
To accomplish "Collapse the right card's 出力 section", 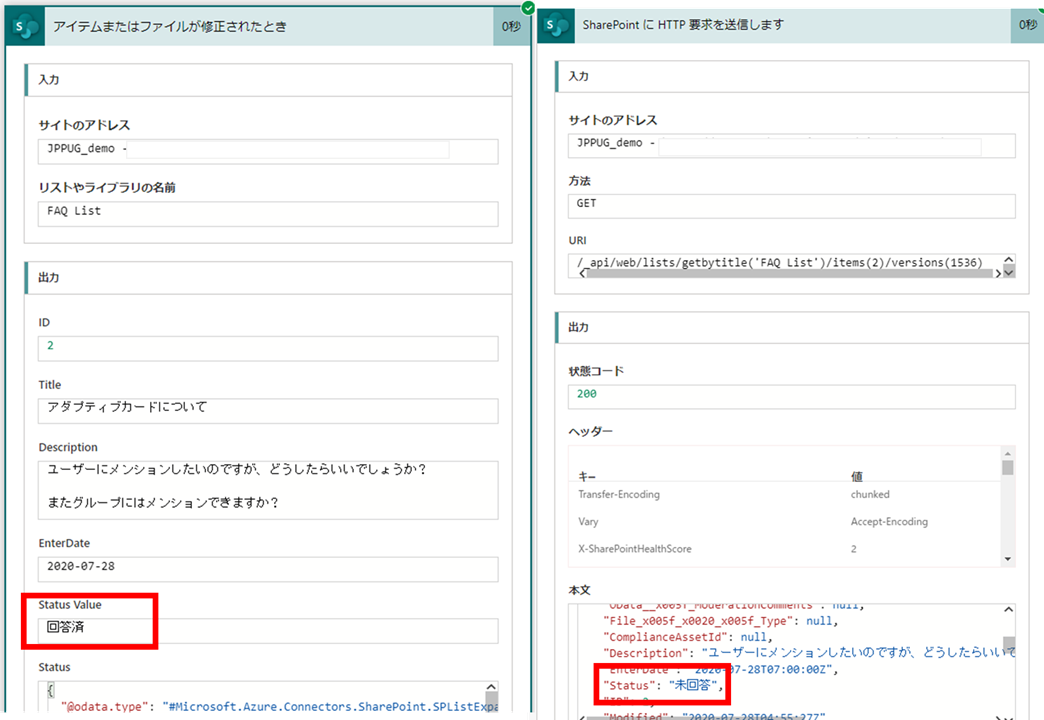I will point(792,328).
